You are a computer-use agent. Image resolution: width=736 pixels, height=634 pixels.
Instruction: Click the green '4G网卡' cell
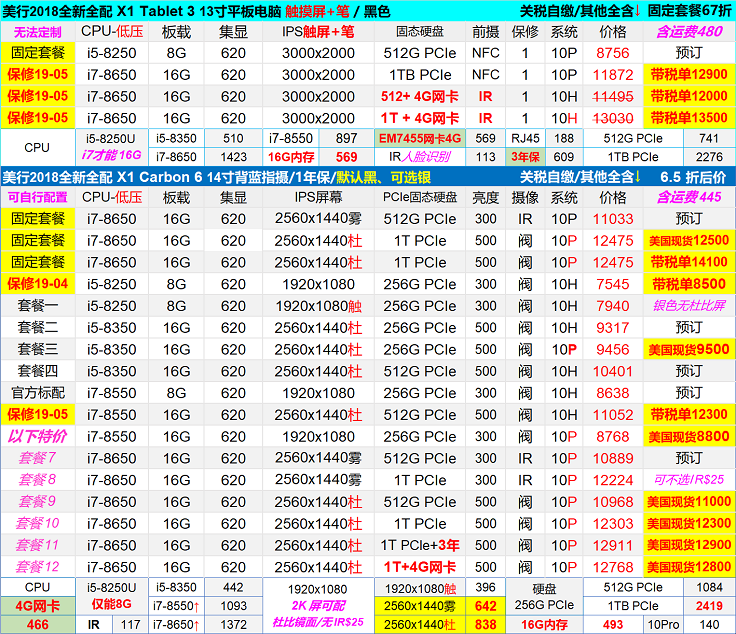(38, 606)
